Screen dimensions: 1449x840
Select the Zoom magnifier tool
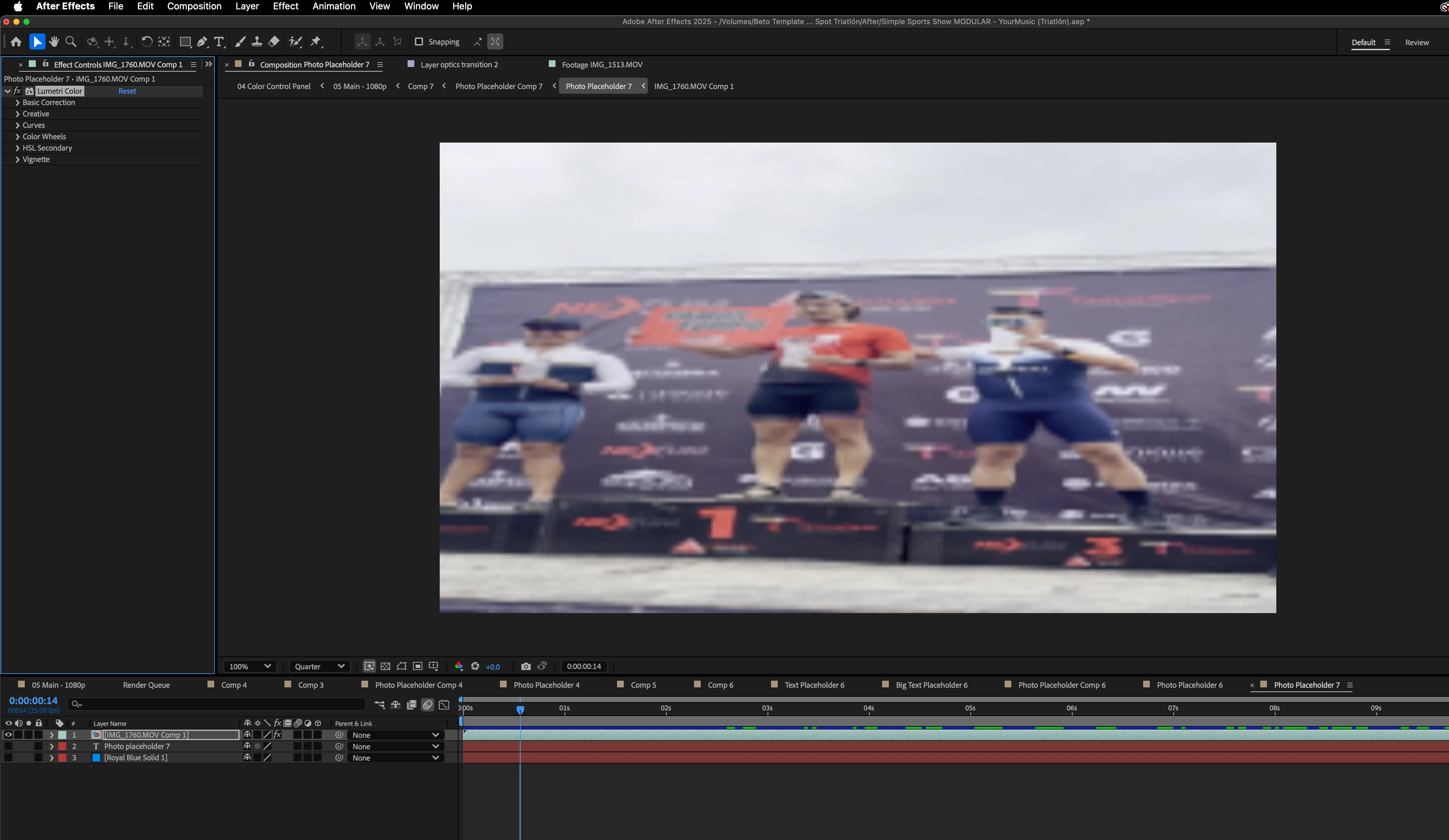(71, 41)
